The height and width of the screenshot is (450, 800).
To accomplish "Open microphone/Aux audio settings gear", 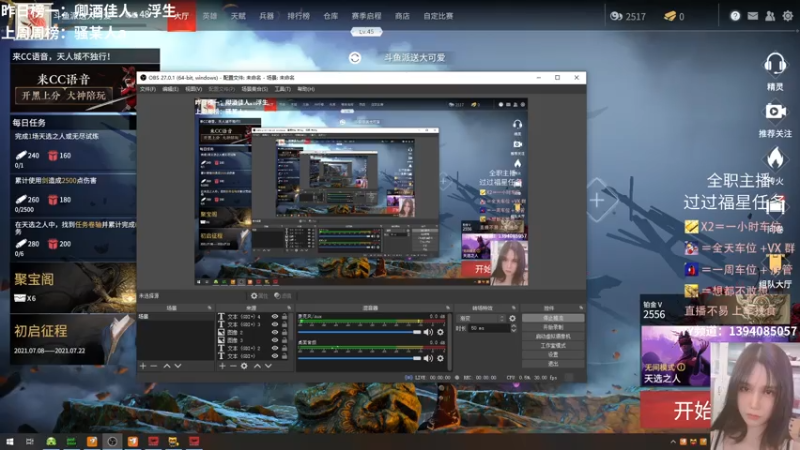I will [440, 332].
